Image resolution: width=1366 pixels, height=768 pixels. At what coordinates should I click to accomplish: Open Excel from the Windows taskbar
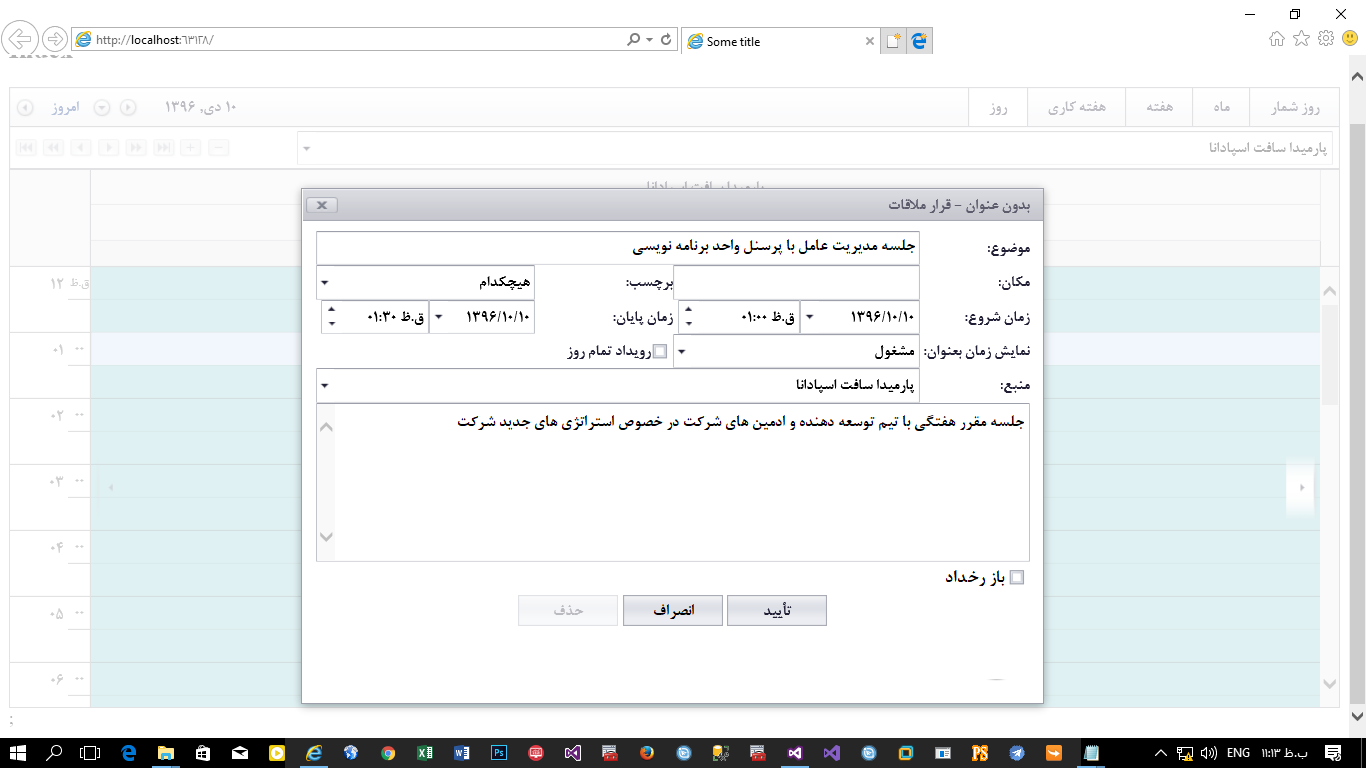click(424, 753)
